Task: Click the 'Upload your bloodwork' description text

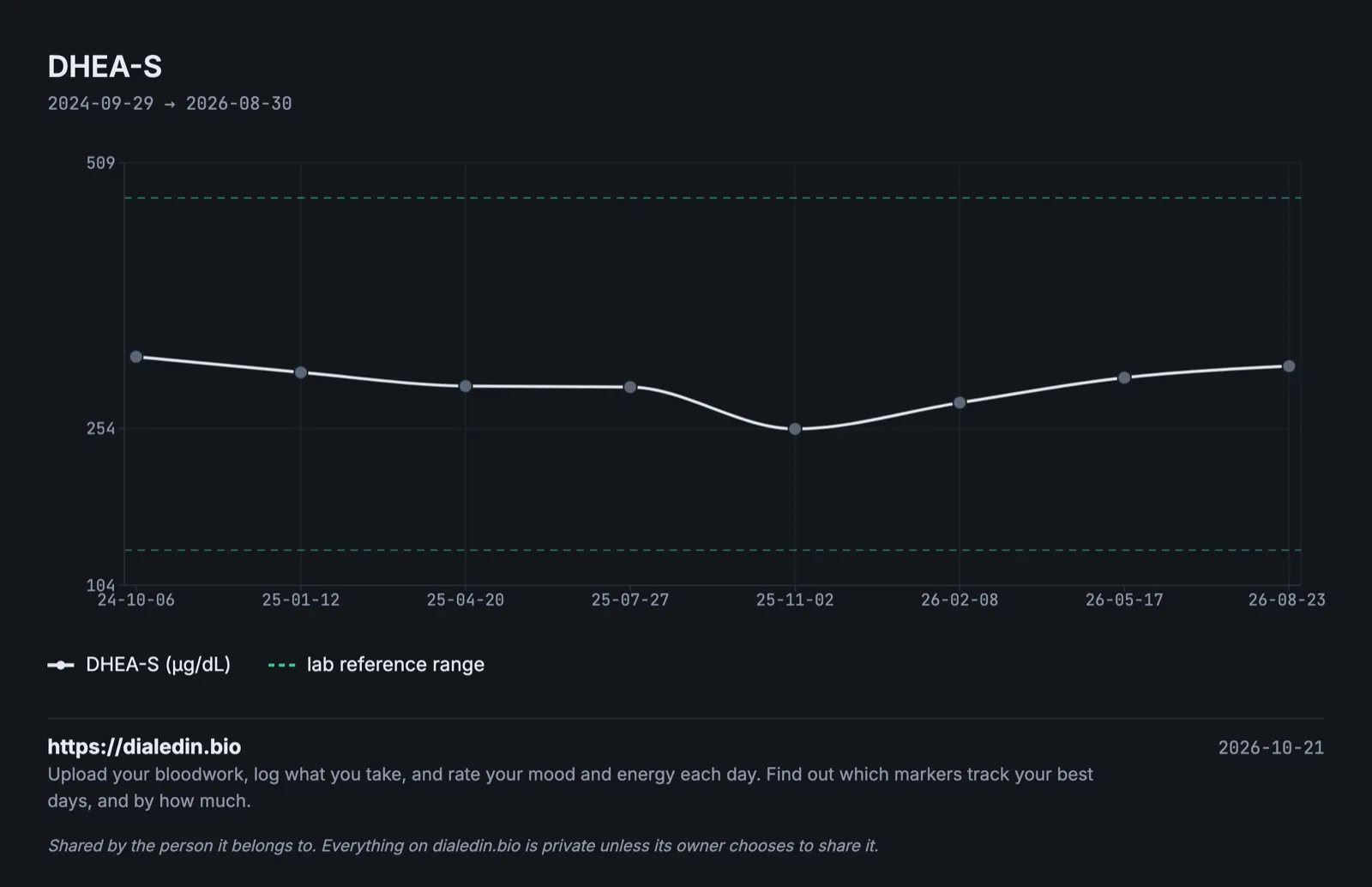Action: tap(570, 787)
